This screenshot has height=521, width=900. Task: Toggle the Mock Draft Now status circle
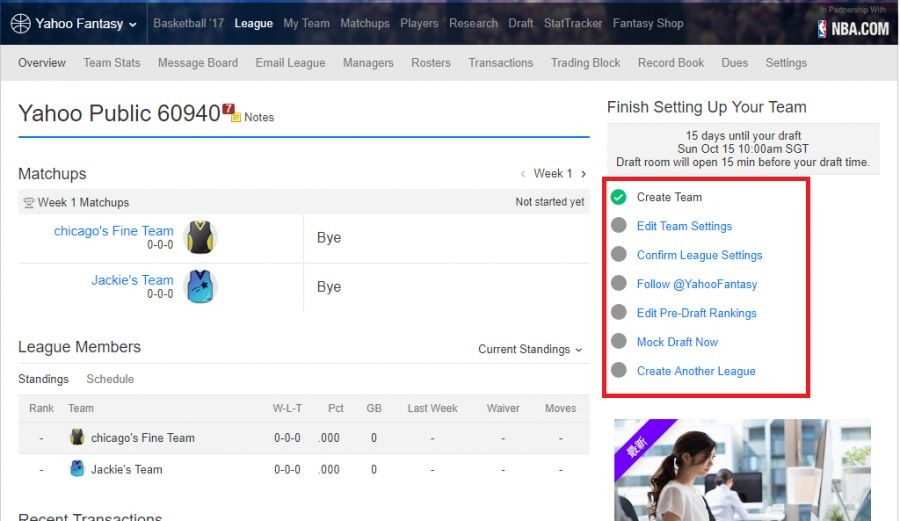tap(618, 341)
